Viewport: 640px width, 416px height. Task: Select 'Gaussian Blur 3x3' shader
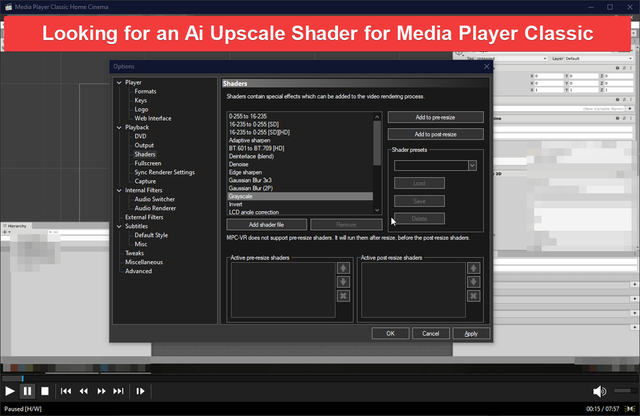click(x=300, y=180)
